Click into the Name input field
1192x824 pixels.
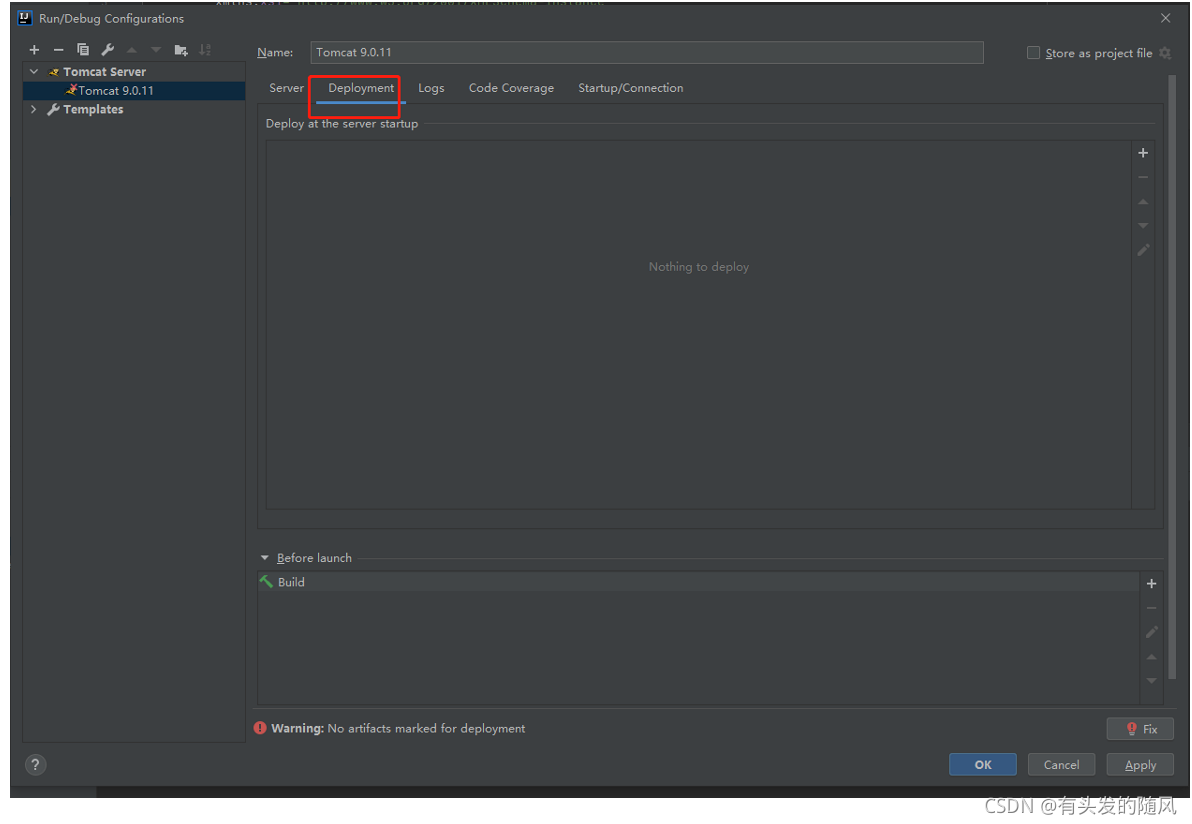click(647, 52)
